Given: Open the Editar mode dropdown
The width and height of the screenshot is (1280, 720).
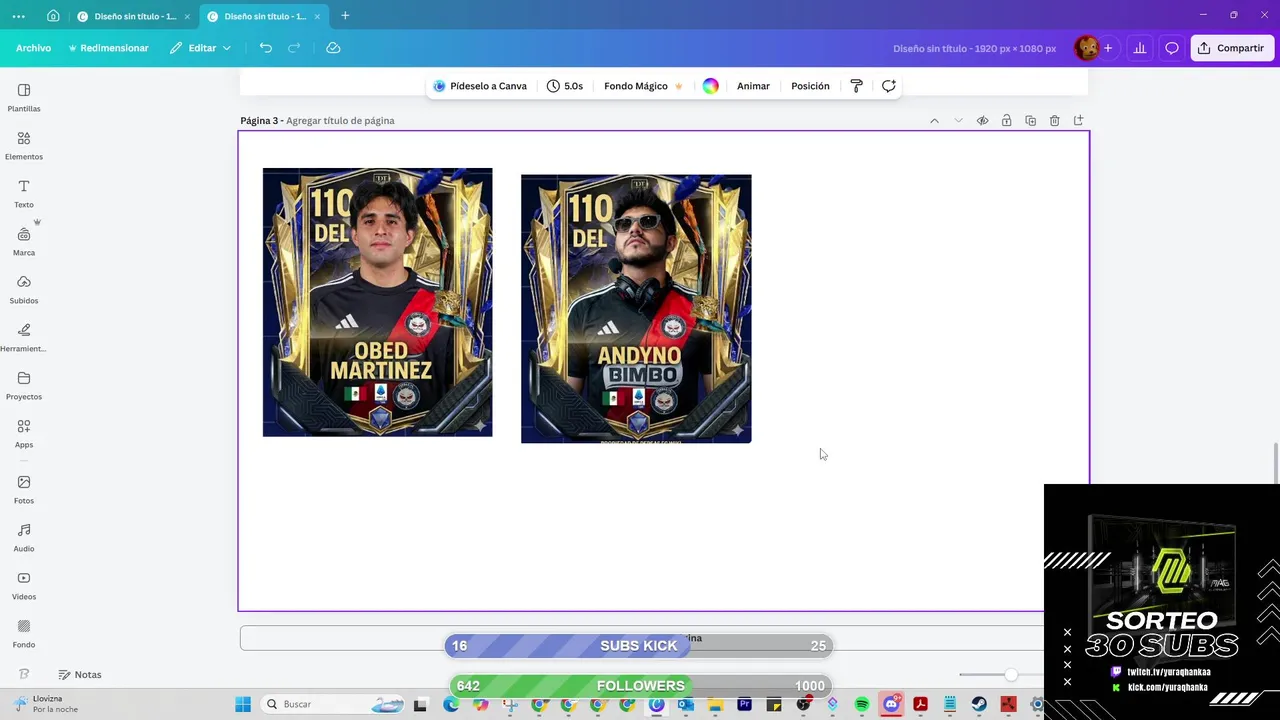Looking at the screenshot, I should point(200,48).
